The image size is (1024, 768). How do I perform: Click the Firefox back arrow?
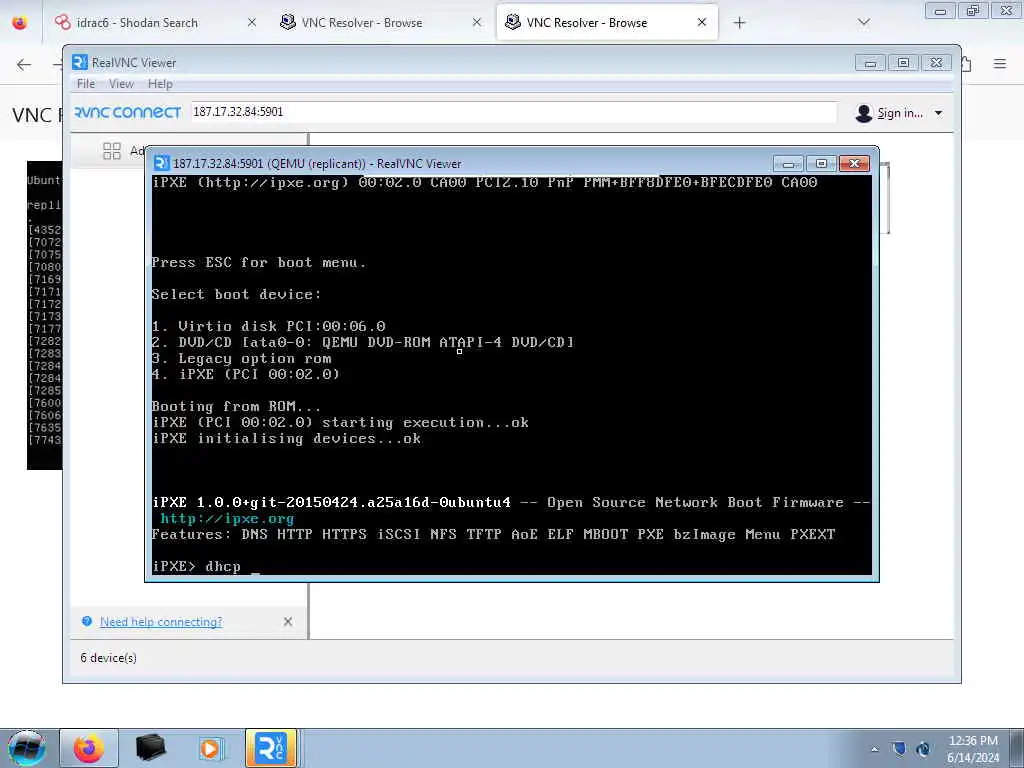[x=24, y=64]
